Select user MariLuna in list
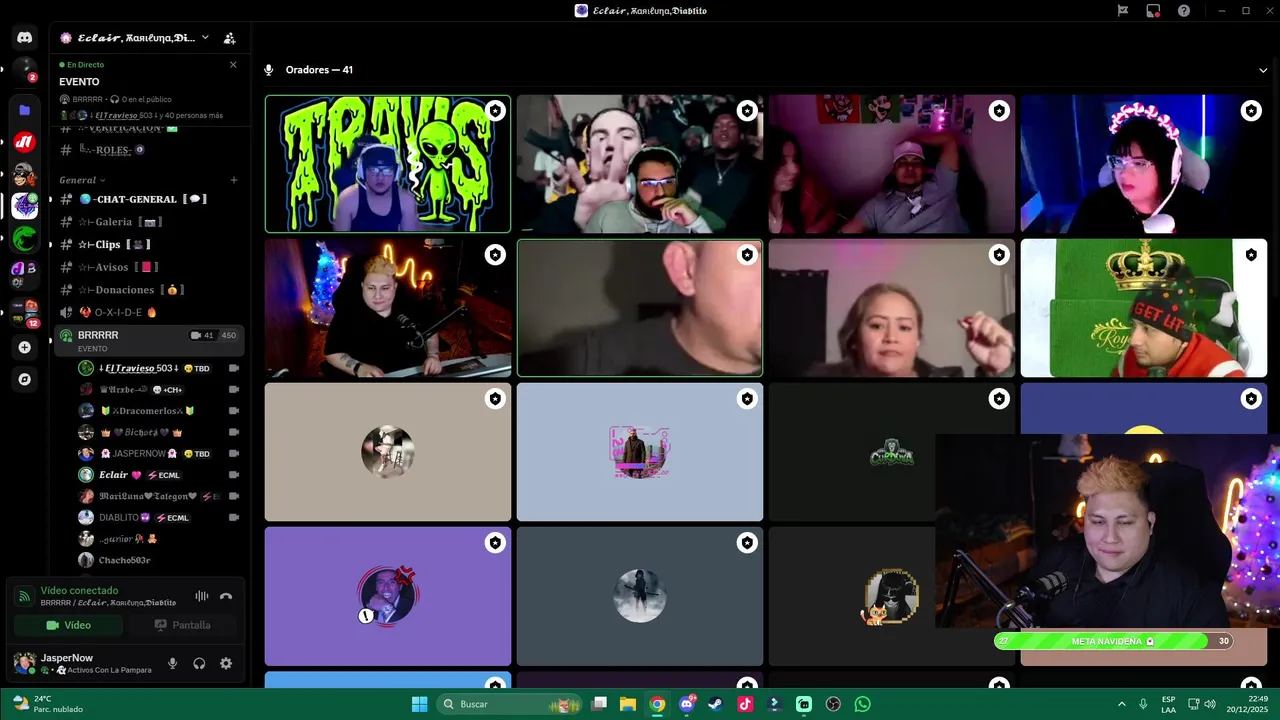 pos(159,496)
